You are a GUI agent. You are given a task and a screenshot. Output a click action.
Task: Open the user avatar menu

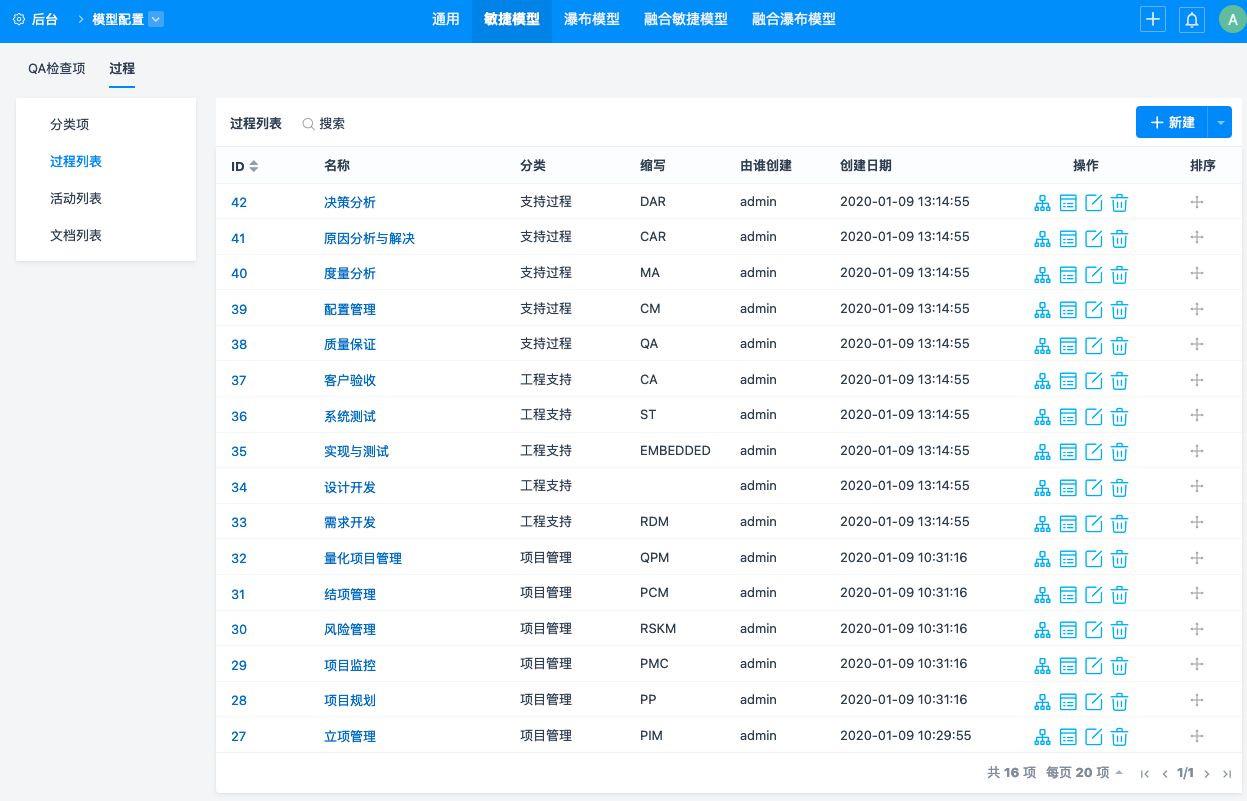pos(1231,19)
